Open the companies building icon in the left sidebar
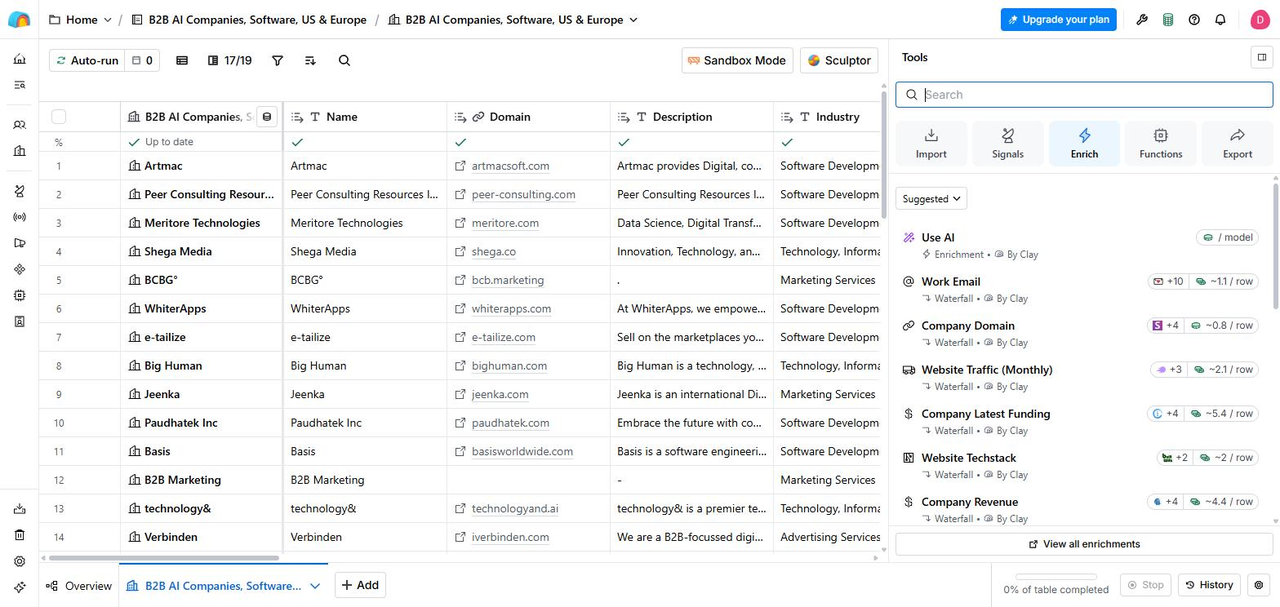The height and width of the screenshot is (607, 1280). click(19, 151)
